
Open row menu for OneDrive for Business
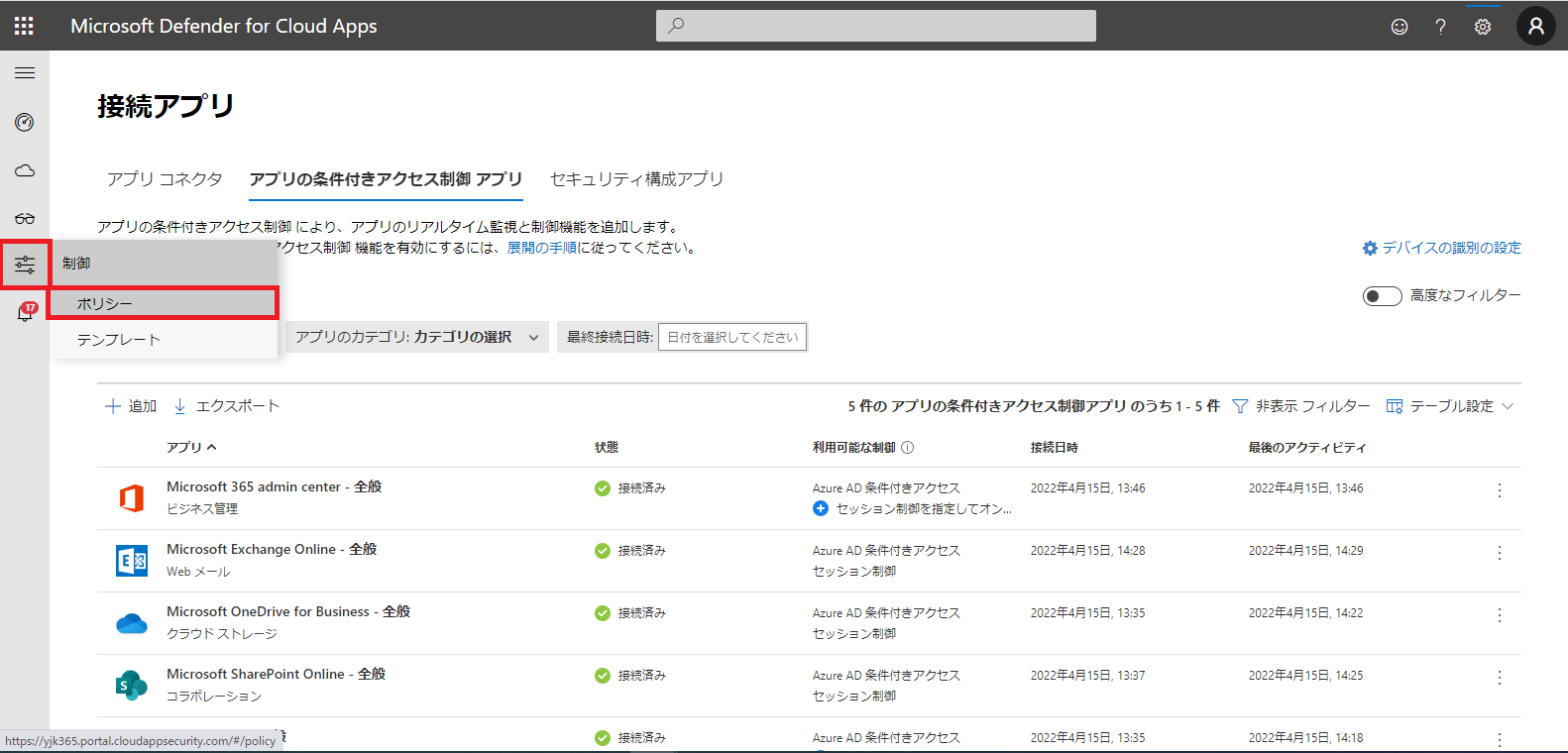point(1500,615)
